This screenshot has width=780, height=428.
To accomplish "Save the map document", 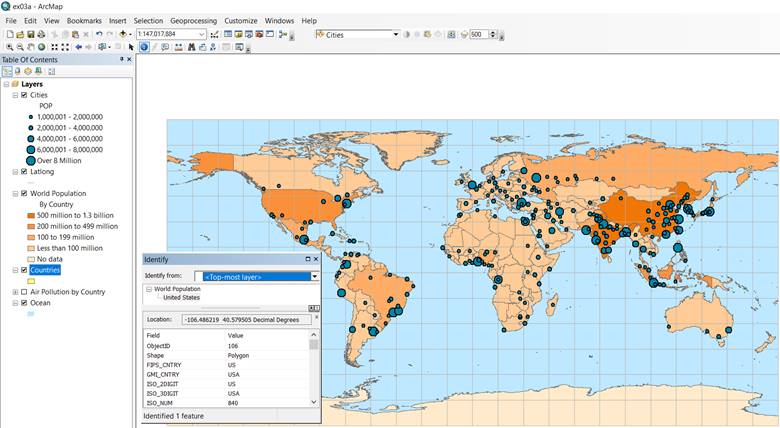I will [x=30, y=34].
